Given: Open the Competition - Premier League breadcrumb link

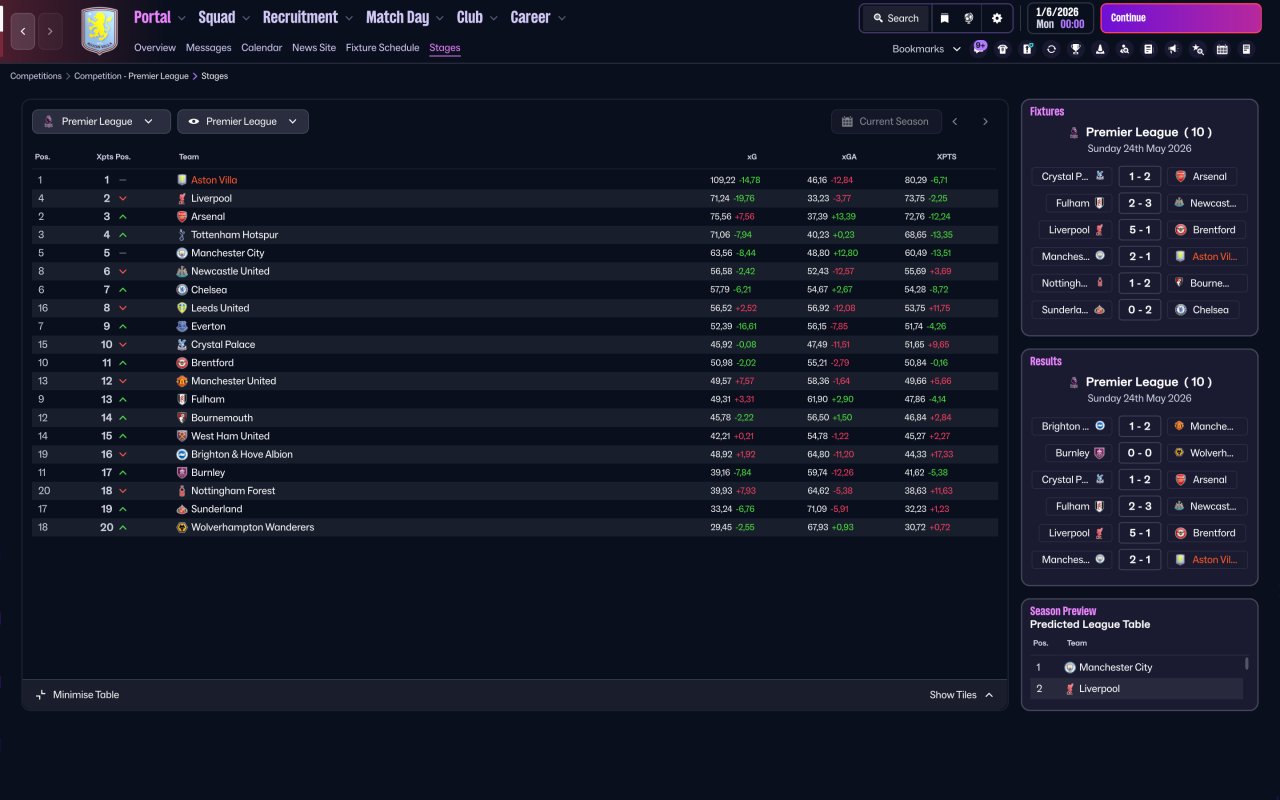Looking at the screenshot, I should 131,76.
